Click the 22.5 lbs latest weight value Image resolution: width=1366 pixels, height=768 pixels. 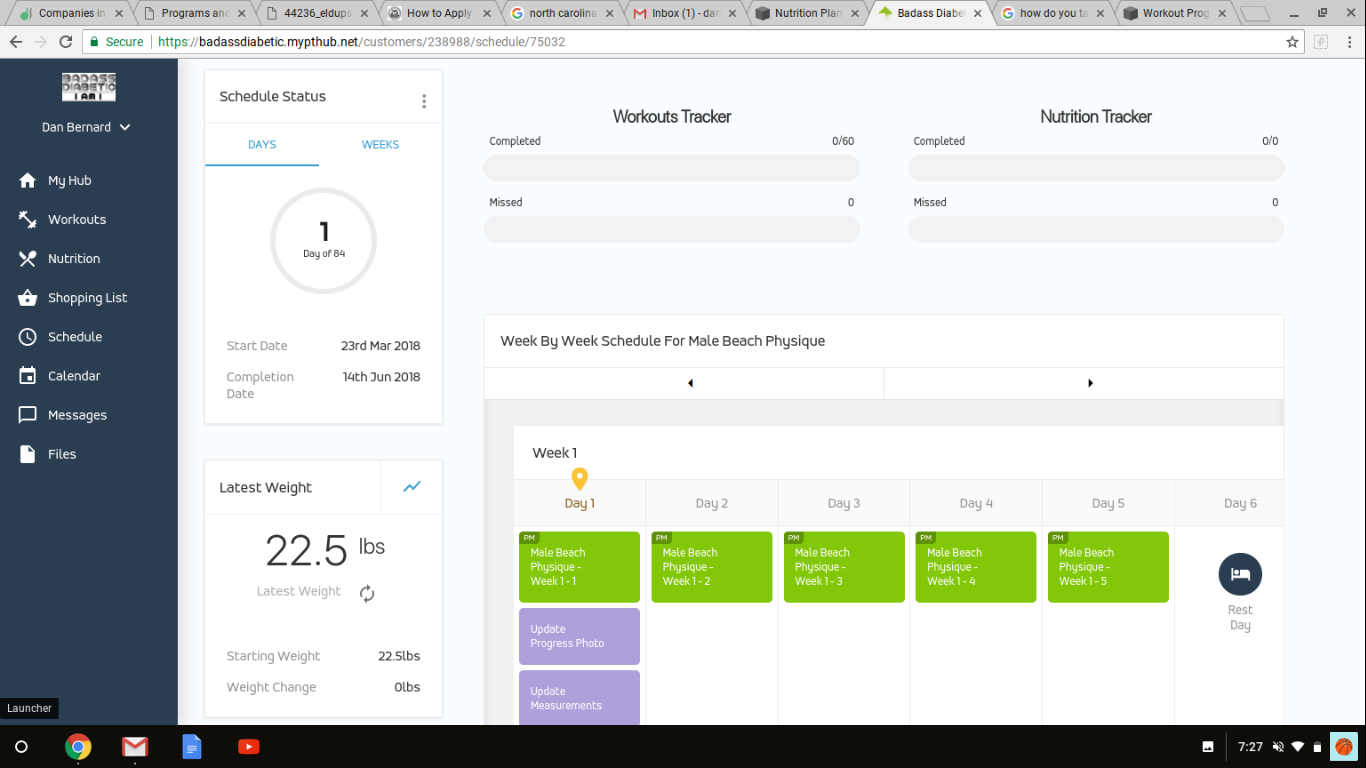[x=325, y=551]
